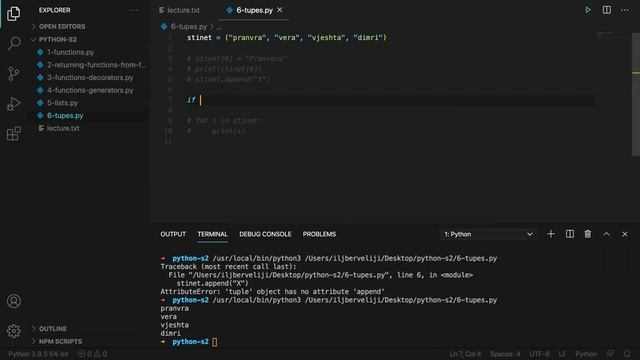Change encoding via UTF-8 status item
This screenshot has width=640, height=360.
pyautogui.click(x=539, y=354)
